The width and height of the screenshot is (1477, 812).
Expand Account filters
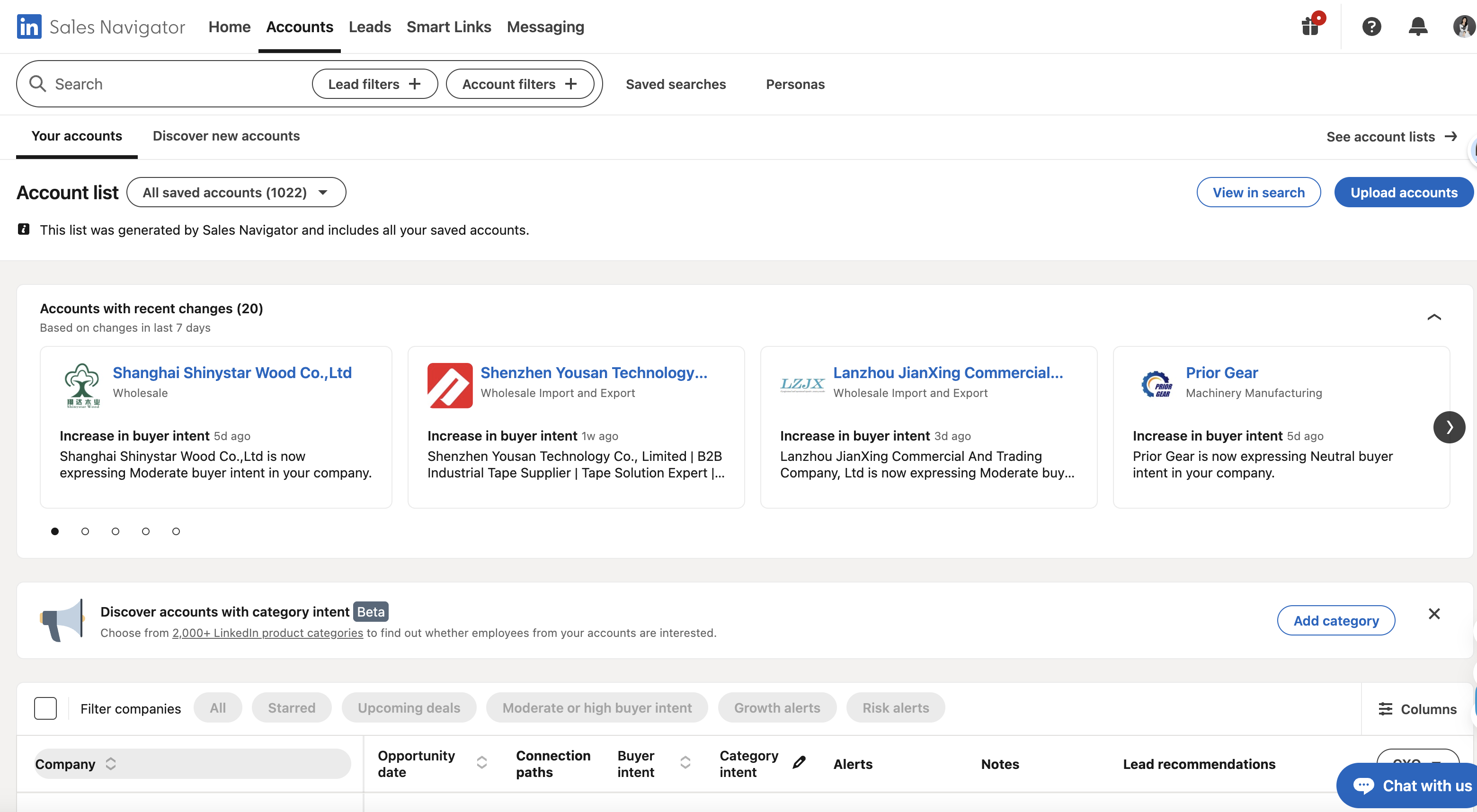[x=519, y=84]
